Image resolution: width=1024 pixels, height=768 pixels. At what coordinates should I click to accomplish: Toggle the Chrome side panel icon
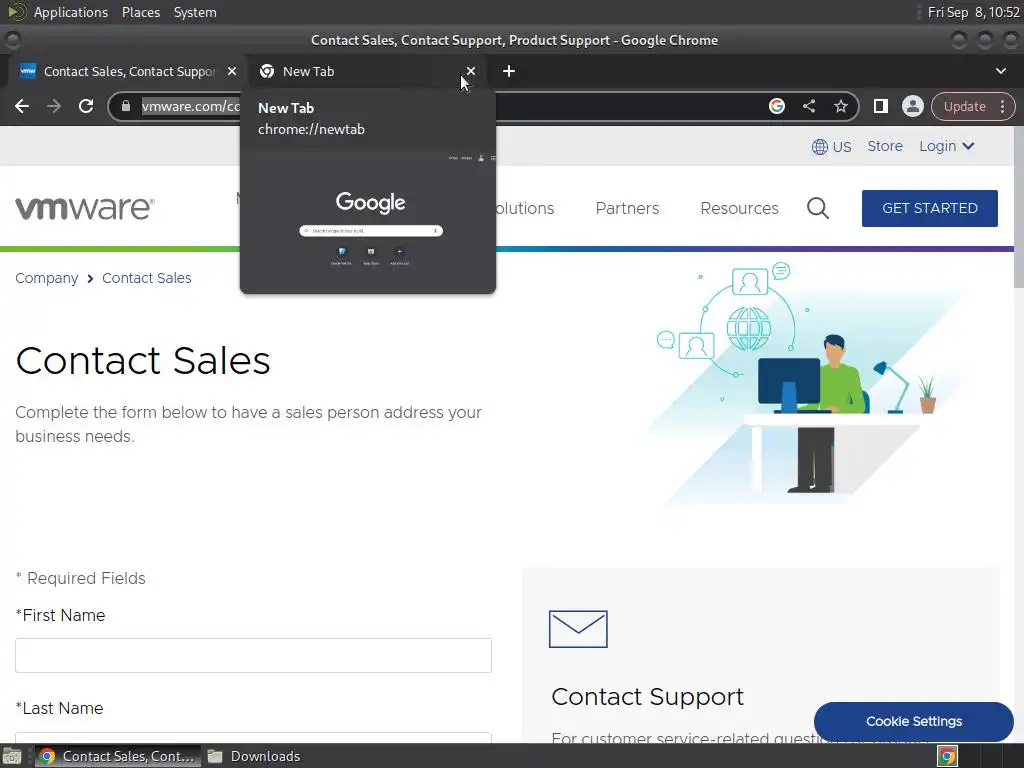(880, 106)
